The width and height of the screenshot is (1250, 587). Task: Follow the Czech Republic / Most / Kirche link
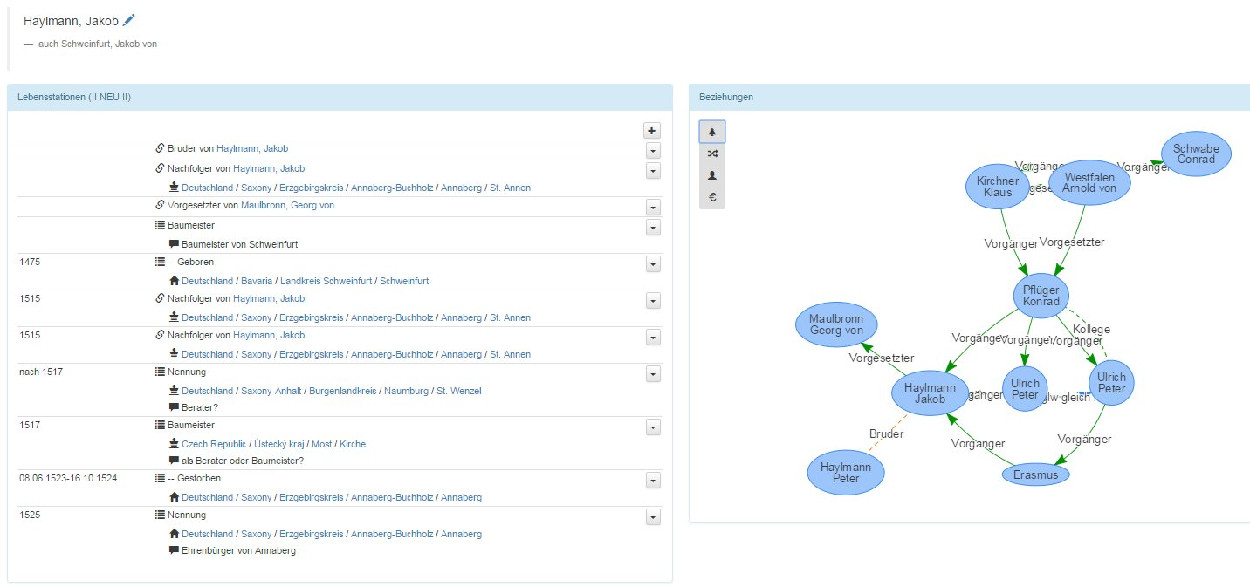pos(272,444)
